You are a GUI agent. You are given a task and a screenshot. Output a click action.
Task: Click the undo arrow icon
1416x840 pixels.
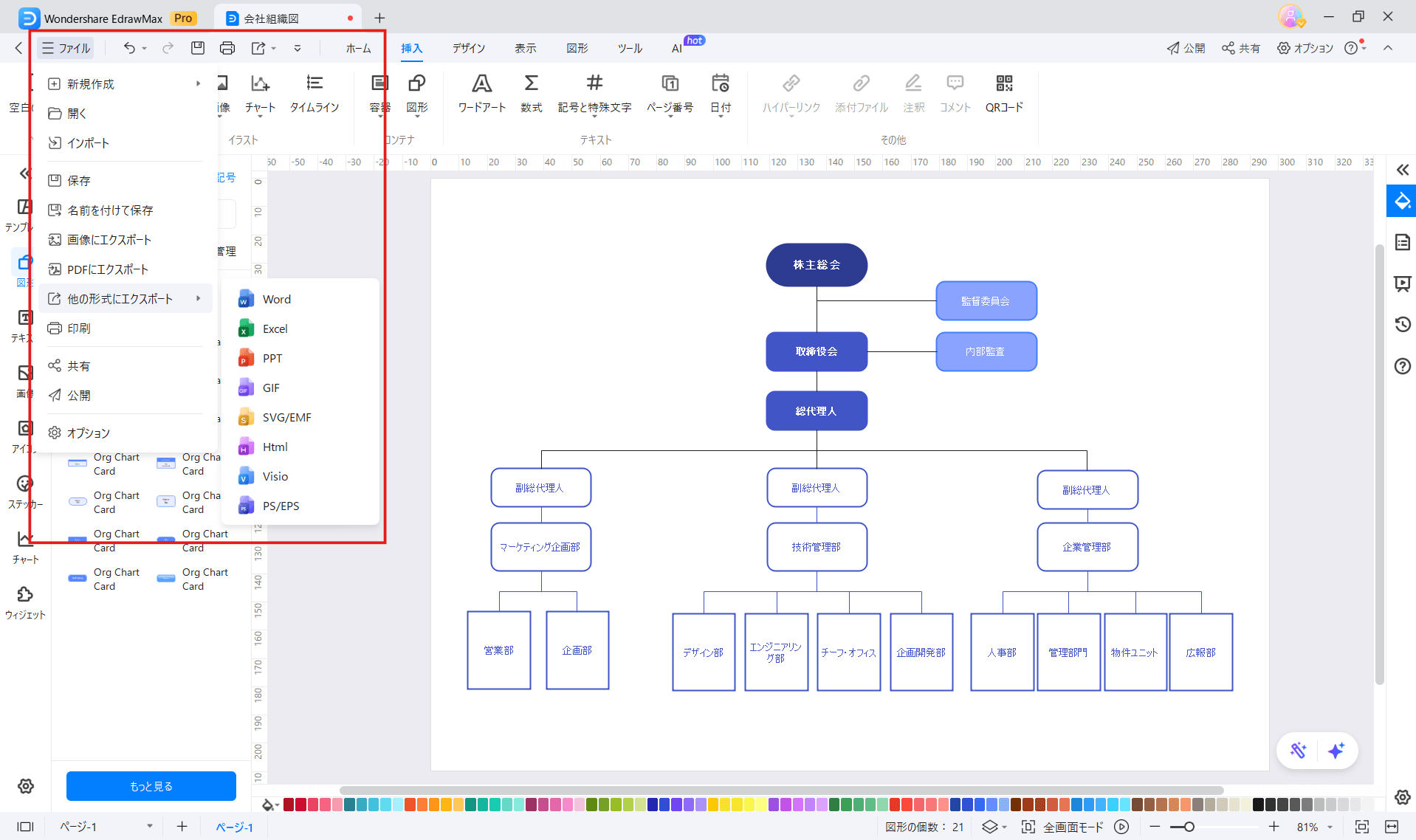[x=129, y=48]
